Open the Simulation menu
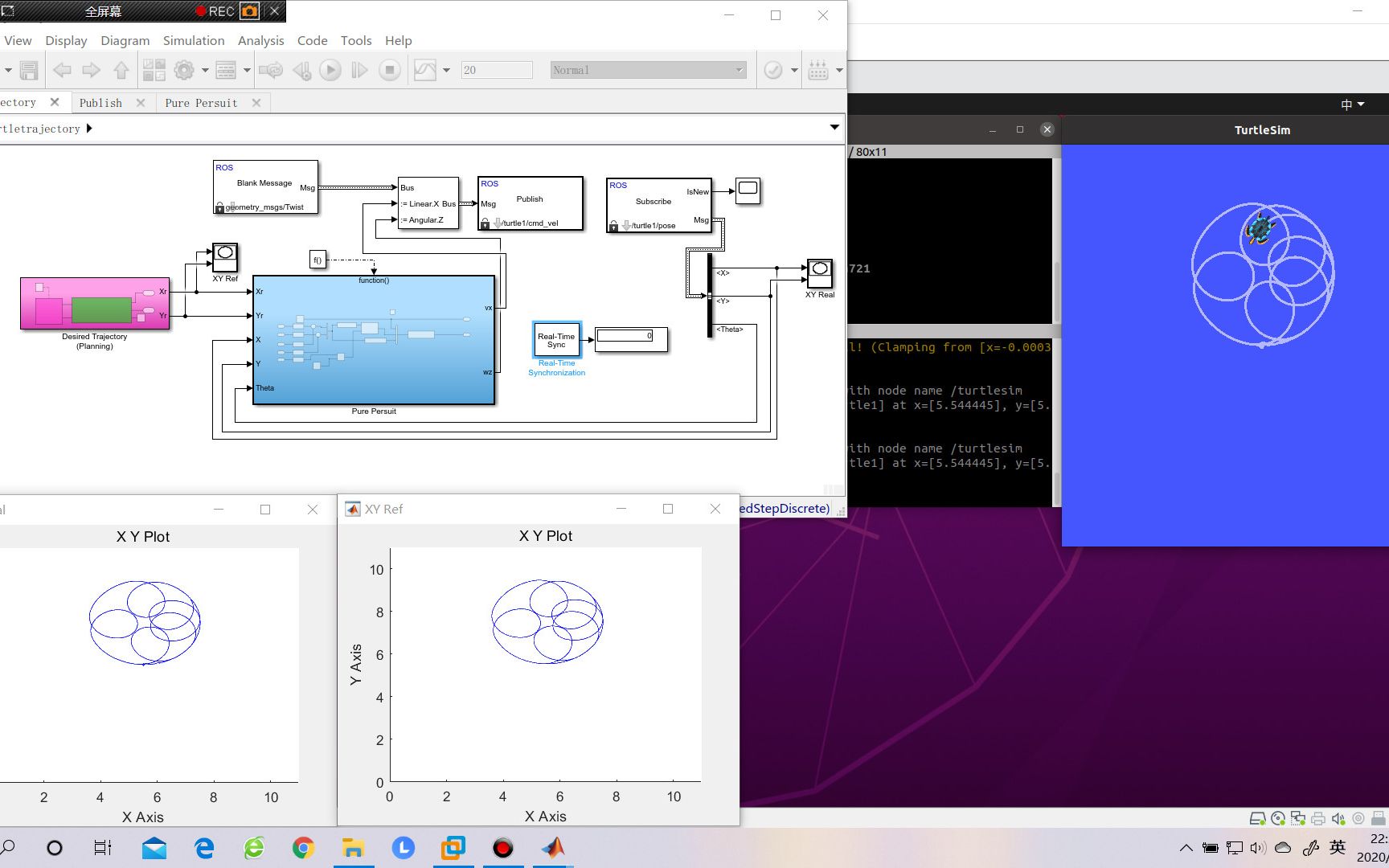 (194, 40)
